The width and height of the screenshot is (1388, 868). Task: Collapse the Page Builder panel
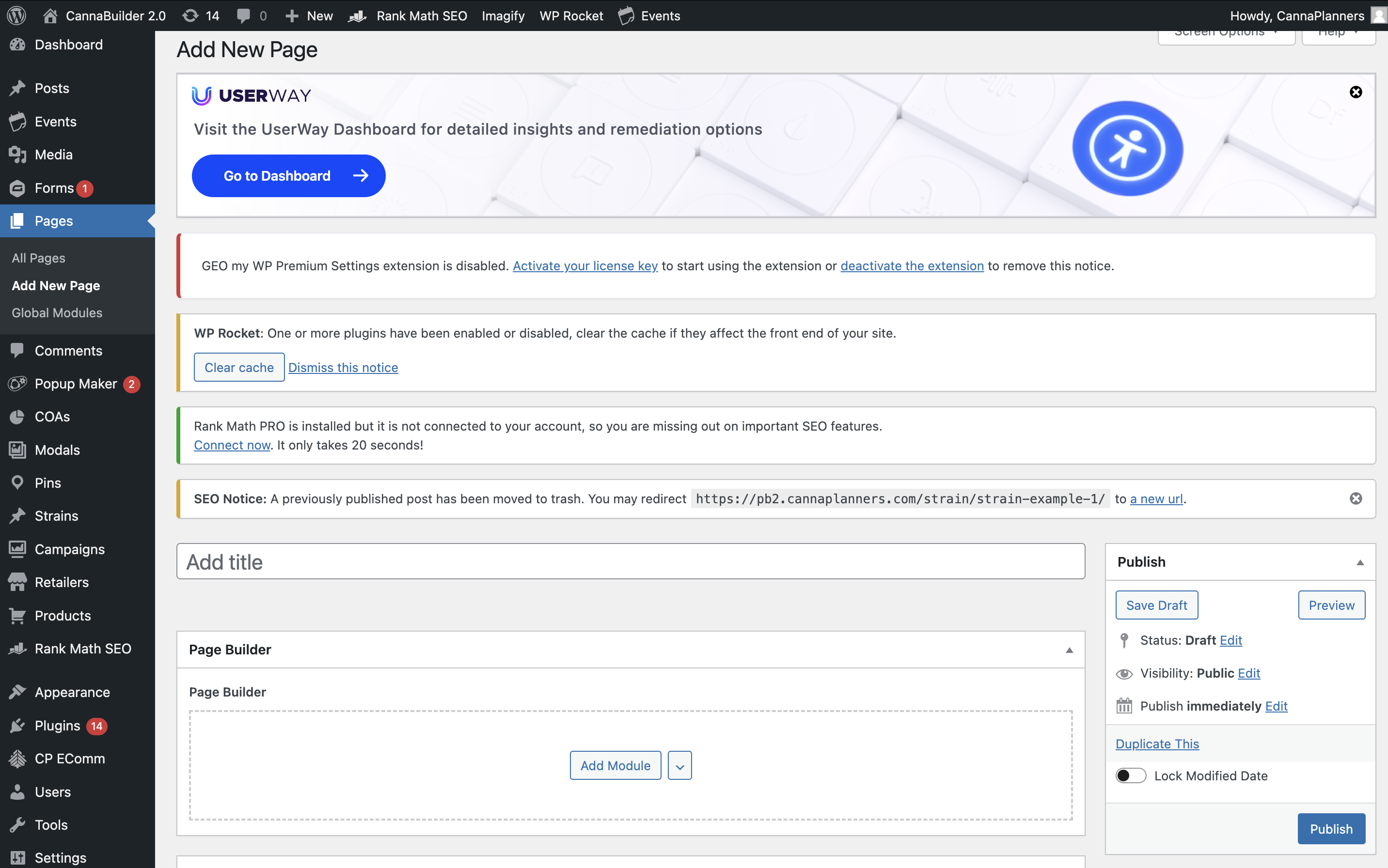pos(1069,650)
